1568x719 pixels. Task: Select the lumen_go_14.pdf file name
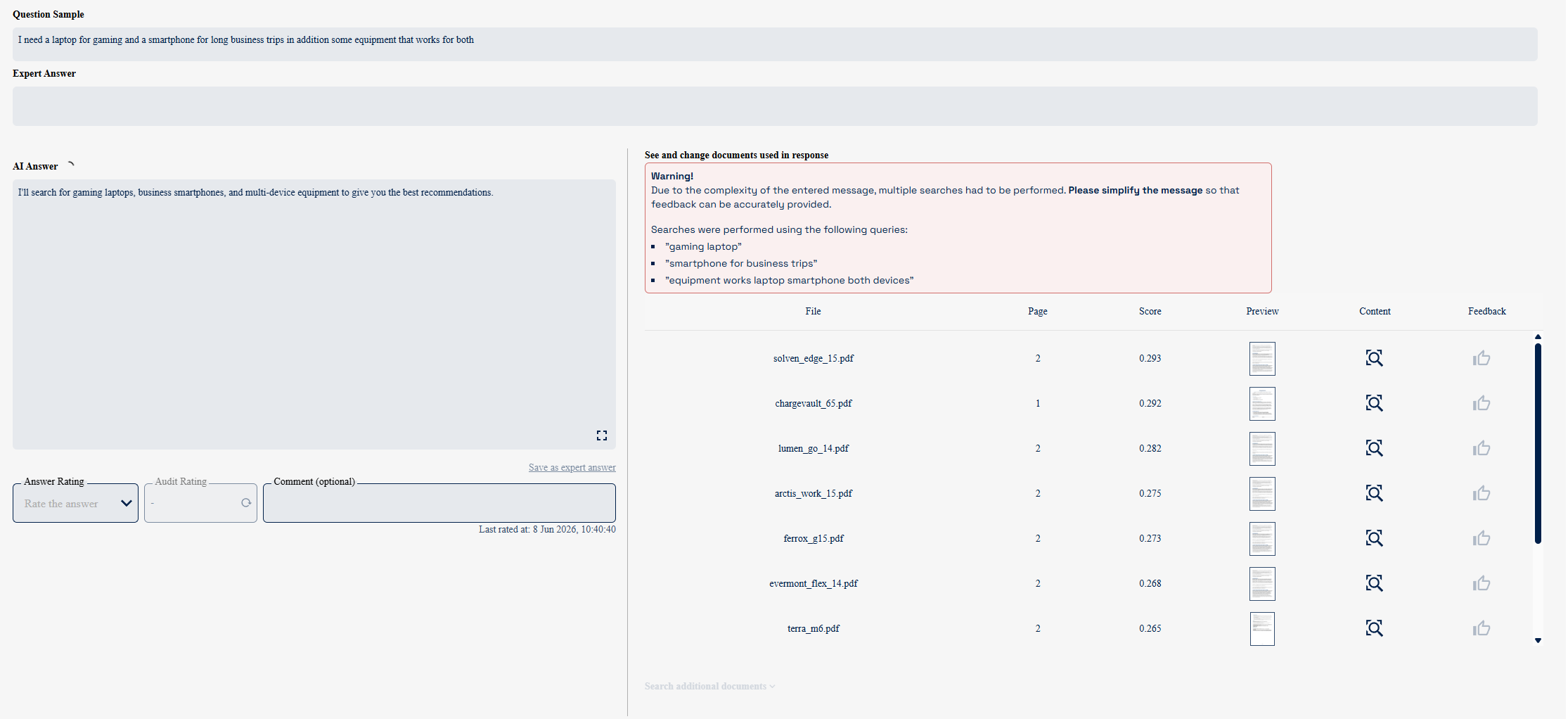coord(814,449)
